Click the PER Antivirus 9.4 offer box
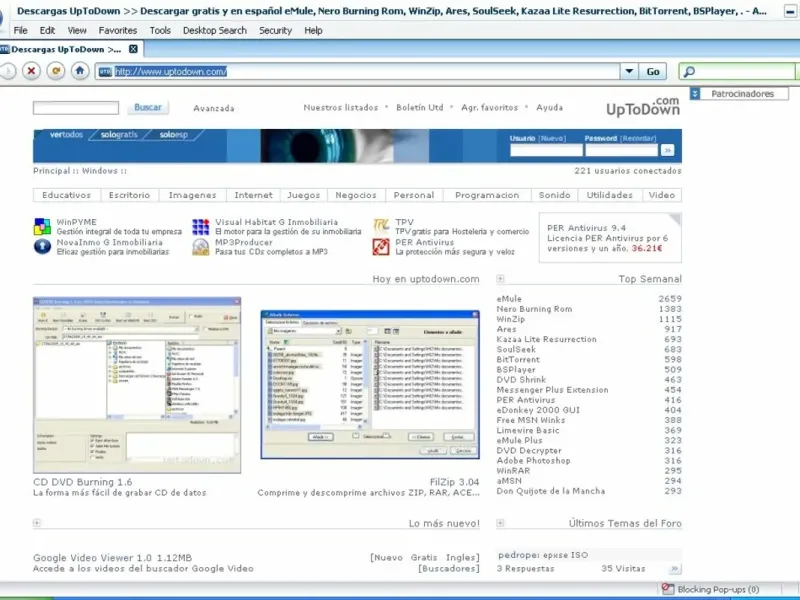 (610, 238)
